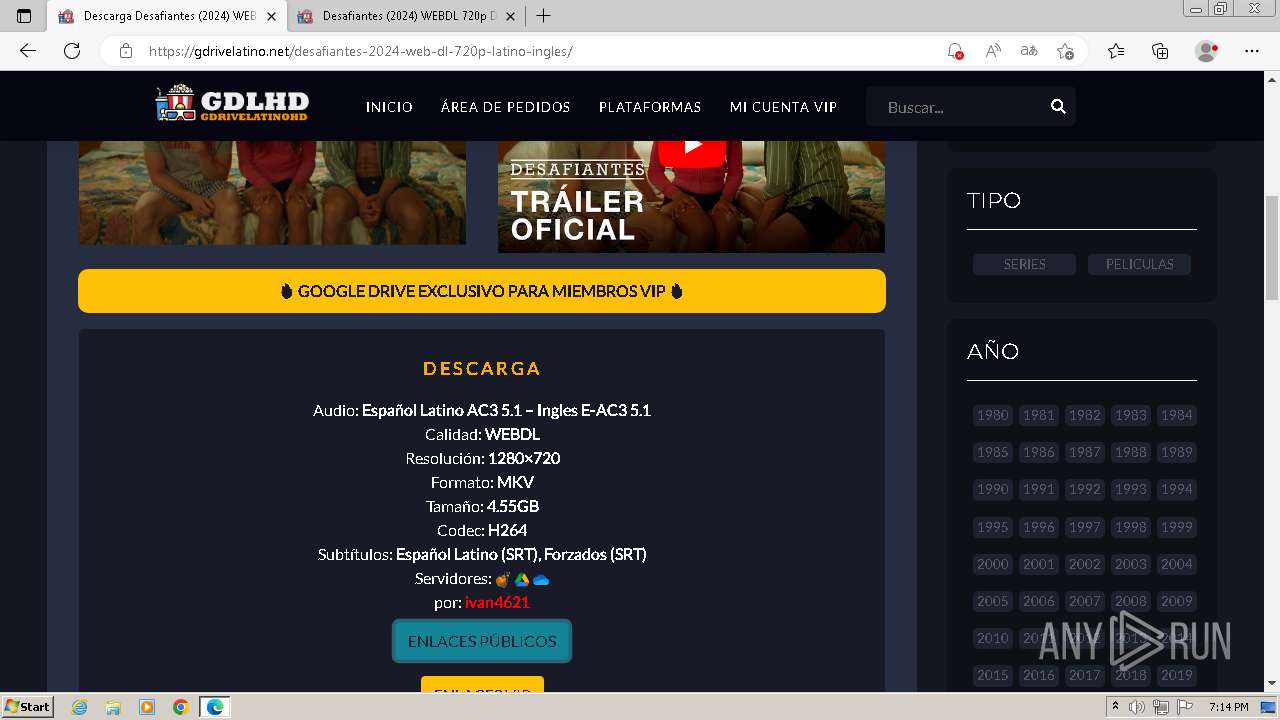Select year 2006

(x=1038, y=601)
